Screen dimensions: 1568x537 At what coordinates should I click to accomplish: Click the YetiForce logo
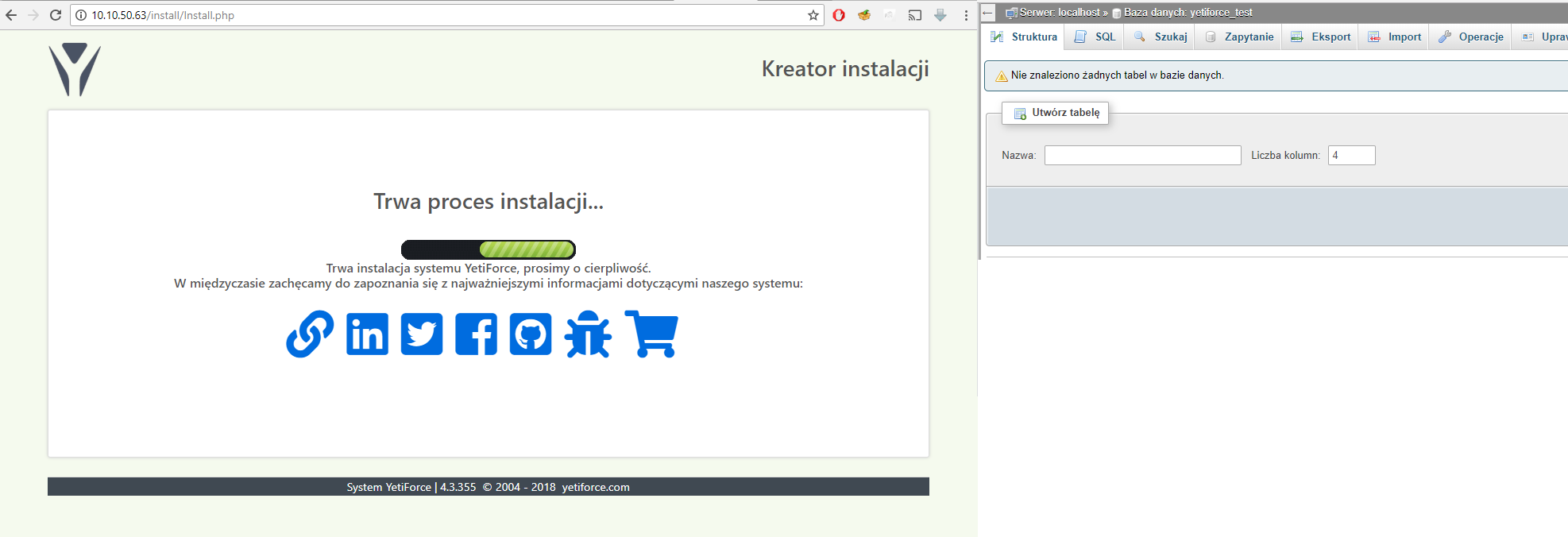click(75, 70)
